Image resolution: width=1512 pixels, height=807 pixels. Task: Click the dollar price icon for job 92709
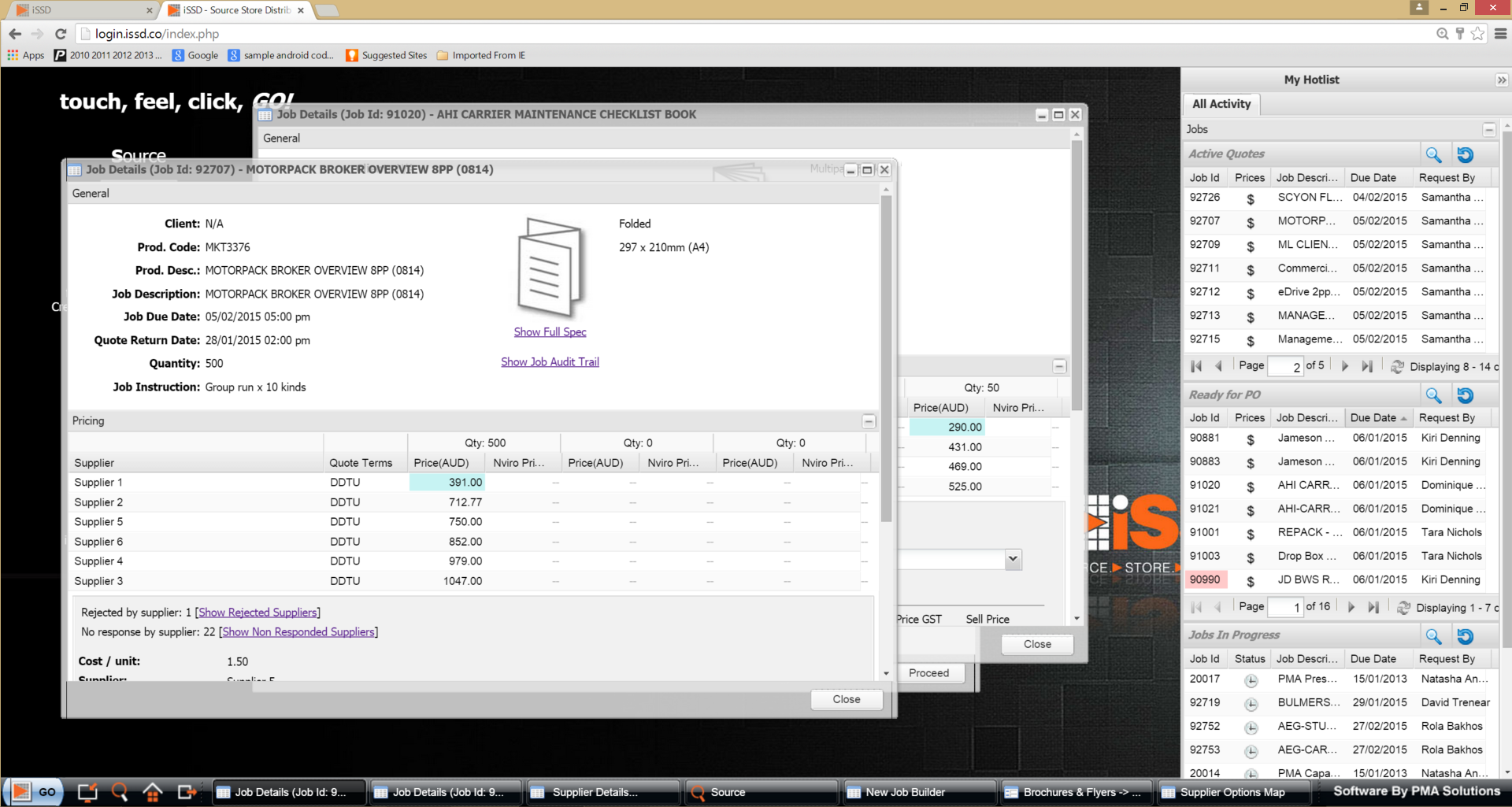(x=1250, y=246)
